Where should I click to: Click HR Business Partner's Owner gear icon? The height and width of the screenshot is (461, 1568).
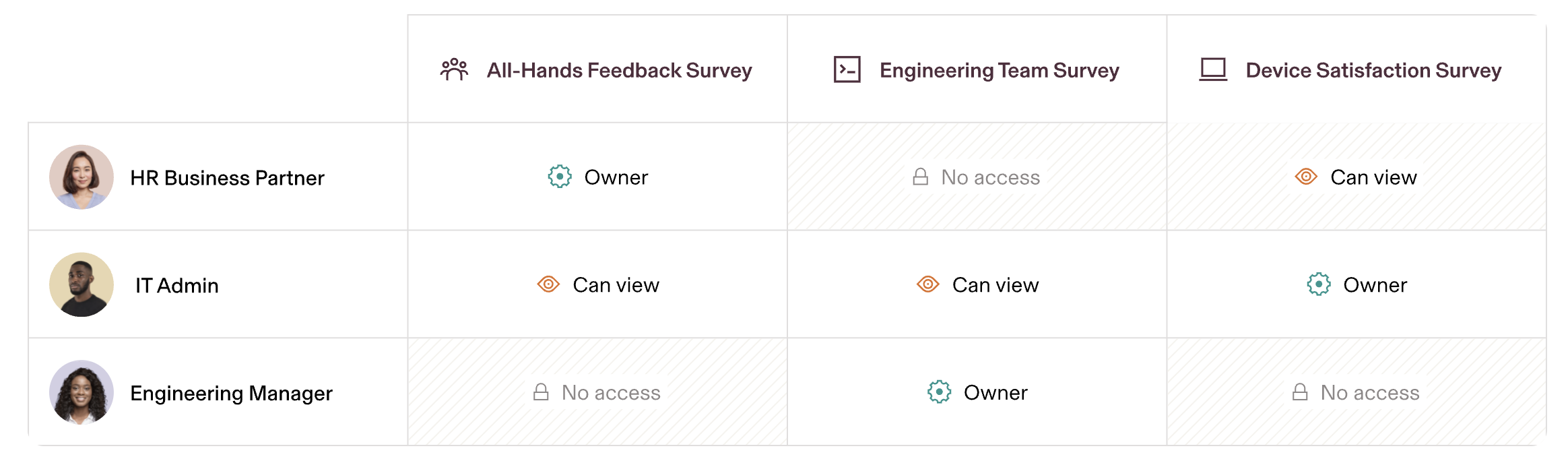tap(559, 177)
